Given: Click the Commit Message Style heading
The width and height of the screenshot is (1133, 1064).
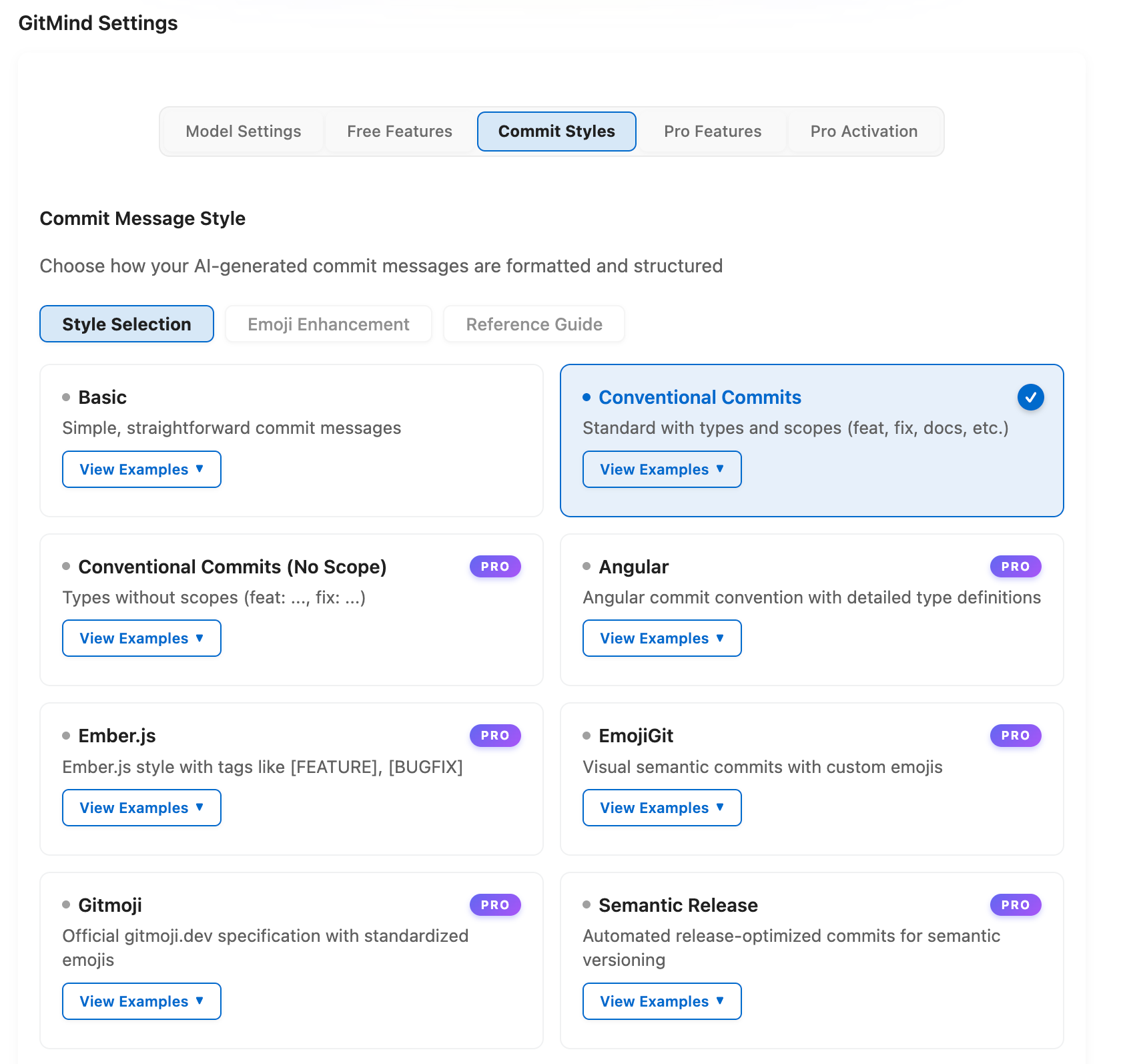Looking at the screenshot, I should 143,218.
